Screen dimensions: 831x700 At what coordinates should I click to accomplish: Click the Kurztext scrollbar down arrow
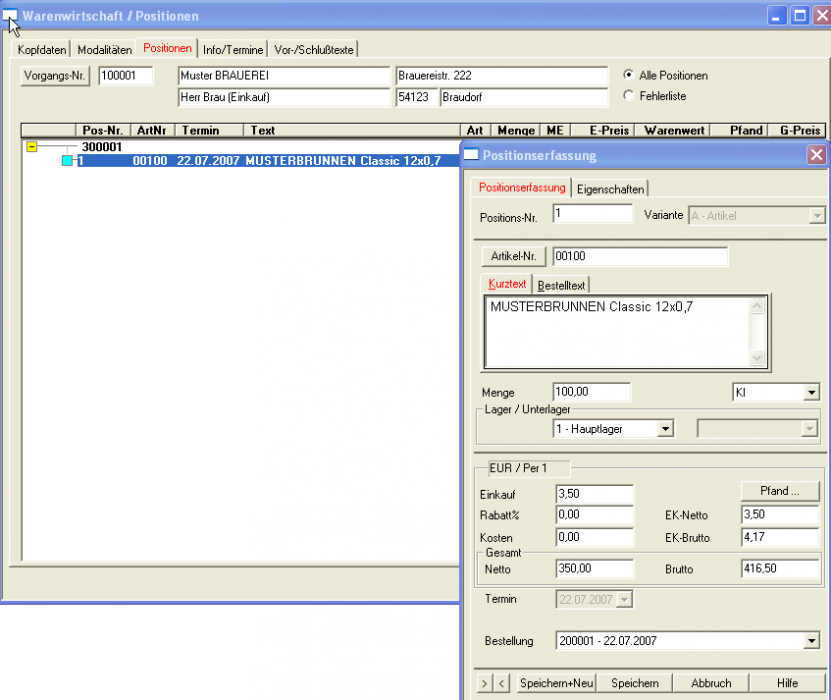[x=756, y=358]
